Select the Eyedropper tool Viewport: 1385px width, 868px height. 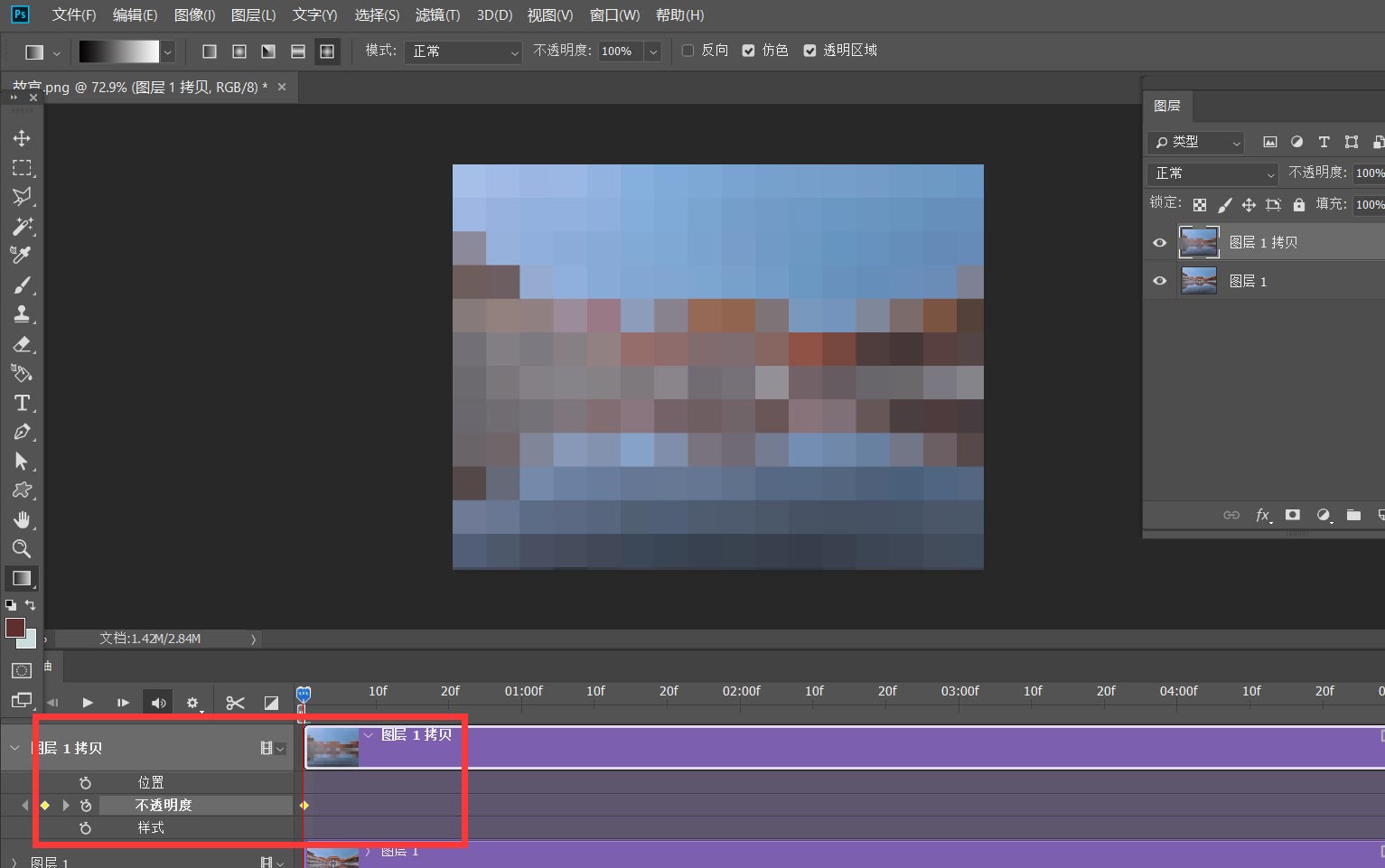pyautogui.click(x=22, y=256)
